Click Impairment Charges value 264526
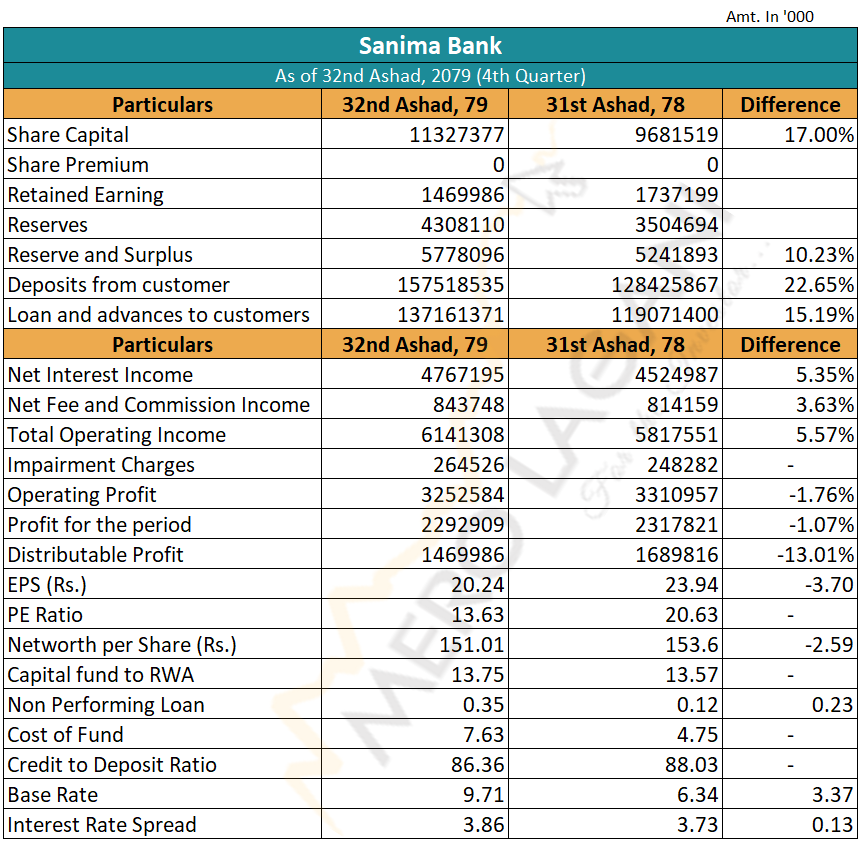The height and width of the screenshot is (847, 864). (x=468, y=465)
